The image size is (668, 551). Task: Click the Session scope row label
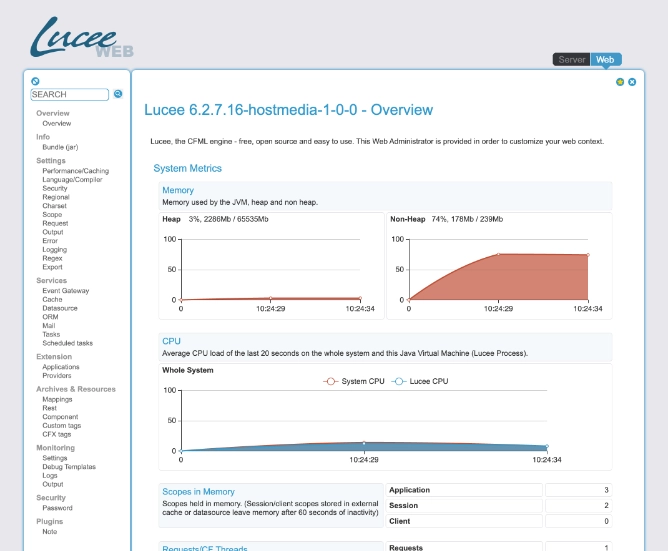click(403, 505)
